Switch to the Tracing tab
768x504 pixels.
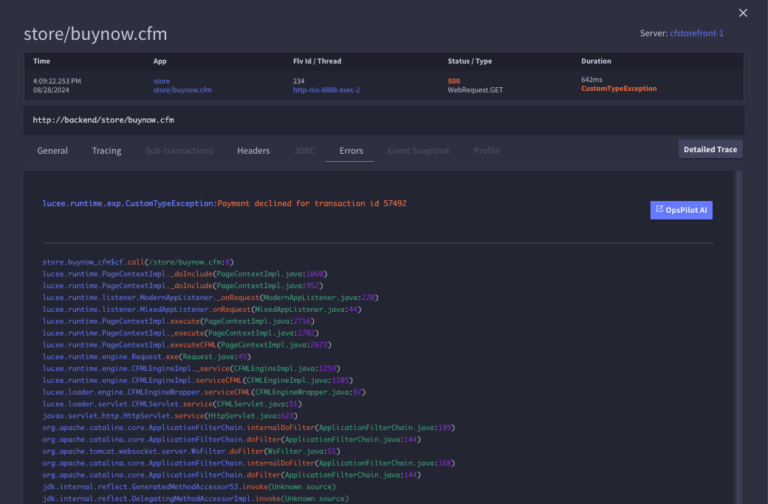pos(106,151)
